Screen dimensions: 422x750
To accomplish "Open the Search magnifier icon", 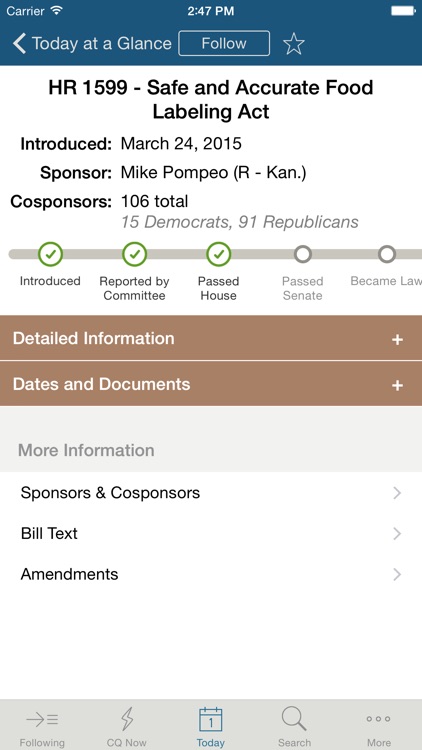I will pos(294,719).
